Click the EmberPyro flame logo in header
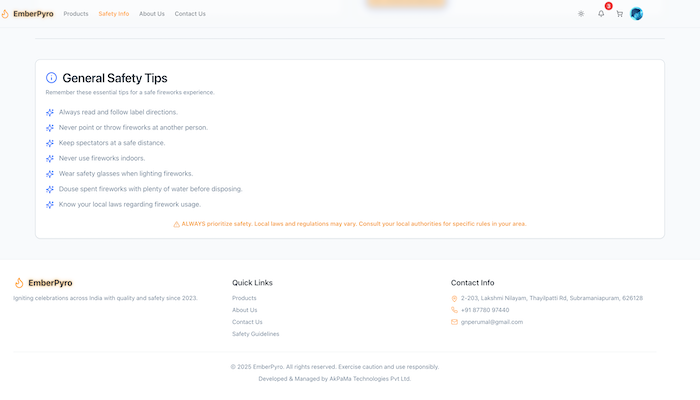This screenshot has width=700, height=400. 5,14
